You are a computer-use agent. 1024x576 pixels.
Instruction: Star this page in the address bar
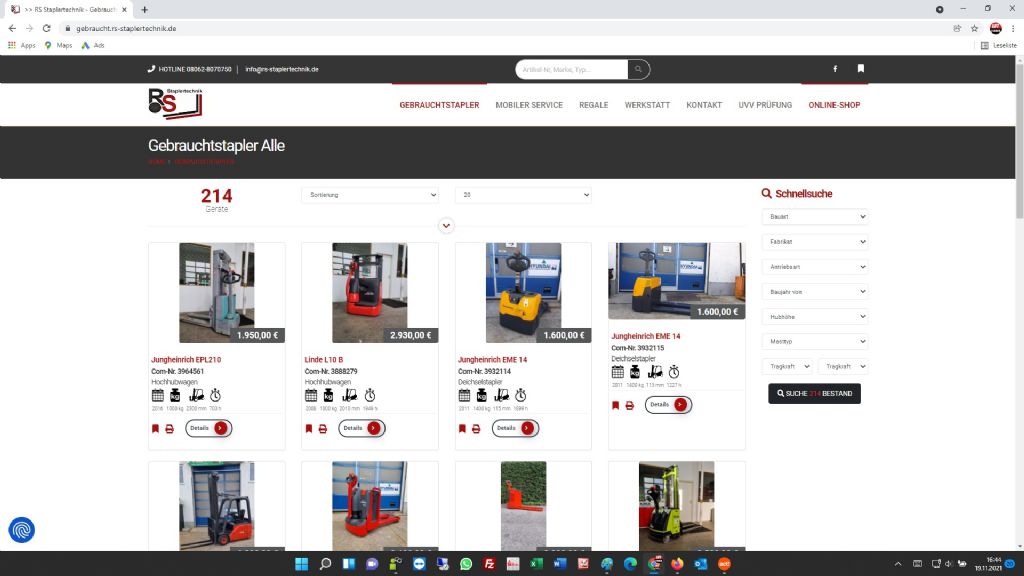click(x=974, y=28)
